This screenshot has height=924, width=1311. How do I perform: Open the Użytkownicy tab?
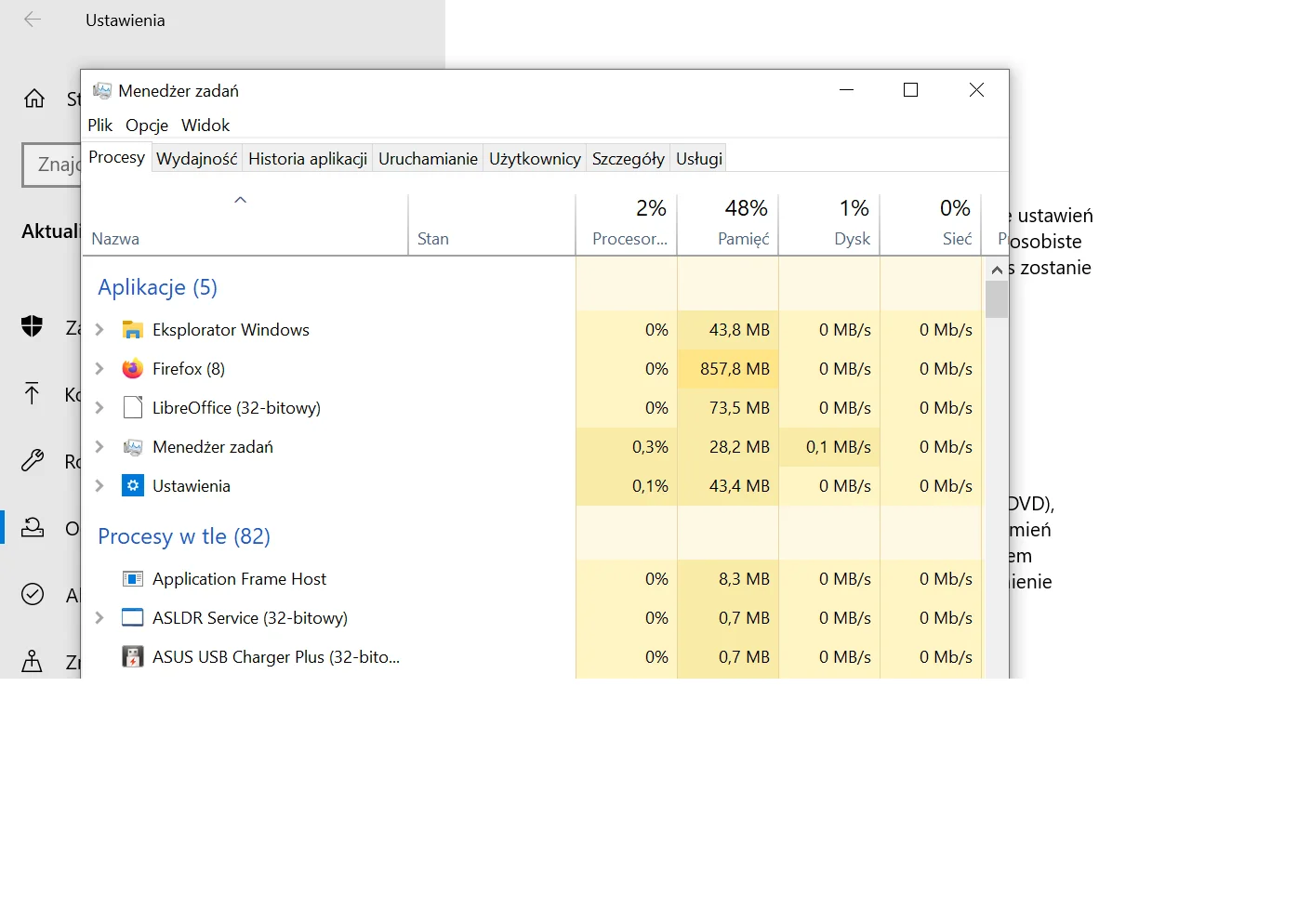point(535,159)
